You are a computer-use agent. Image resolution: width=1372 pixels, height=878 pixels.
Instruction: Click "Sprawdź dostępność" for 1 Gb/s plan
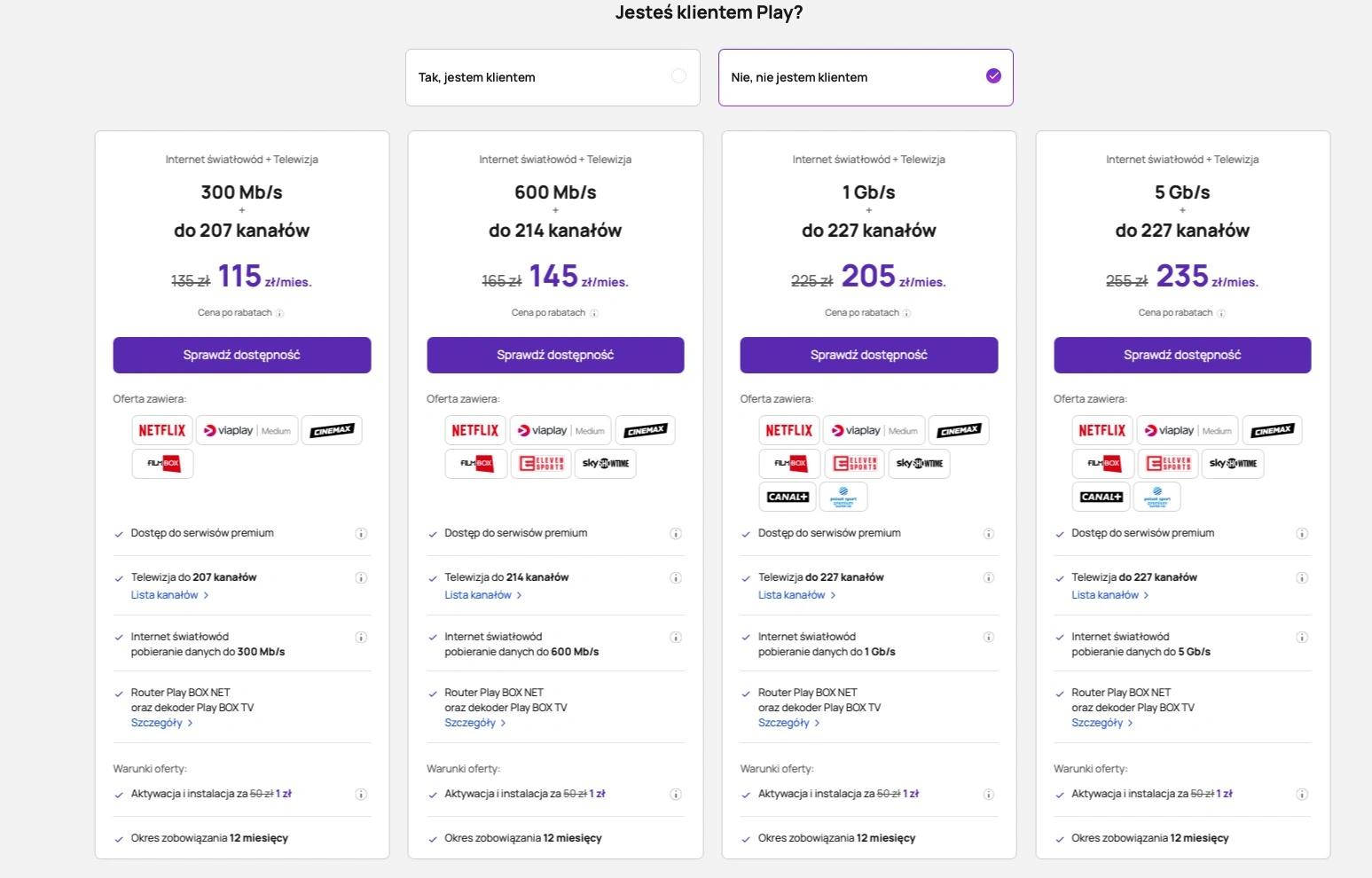(x=869, y=355)
